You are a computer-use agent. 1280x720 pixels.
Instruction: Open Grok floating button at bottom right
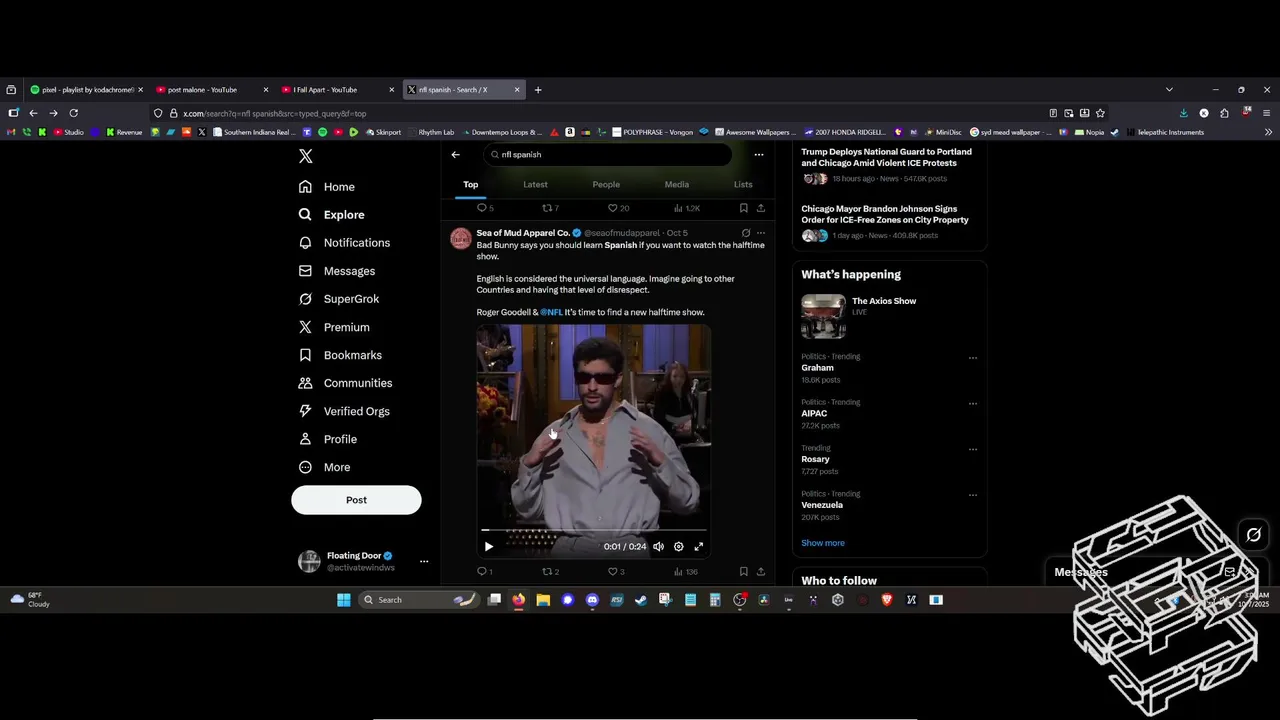(x=1253, y=535)
